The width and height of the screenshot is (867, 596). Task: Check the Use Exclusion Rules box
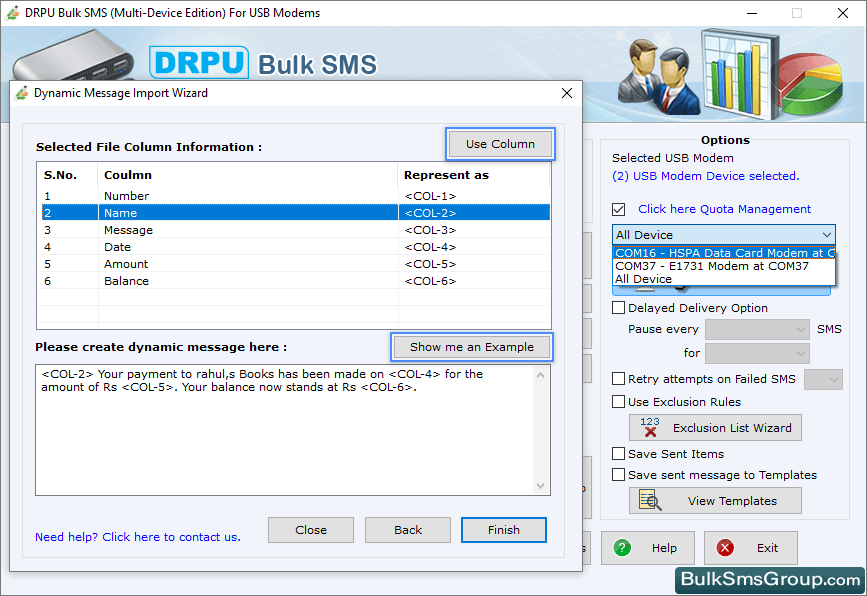[618, 401]
